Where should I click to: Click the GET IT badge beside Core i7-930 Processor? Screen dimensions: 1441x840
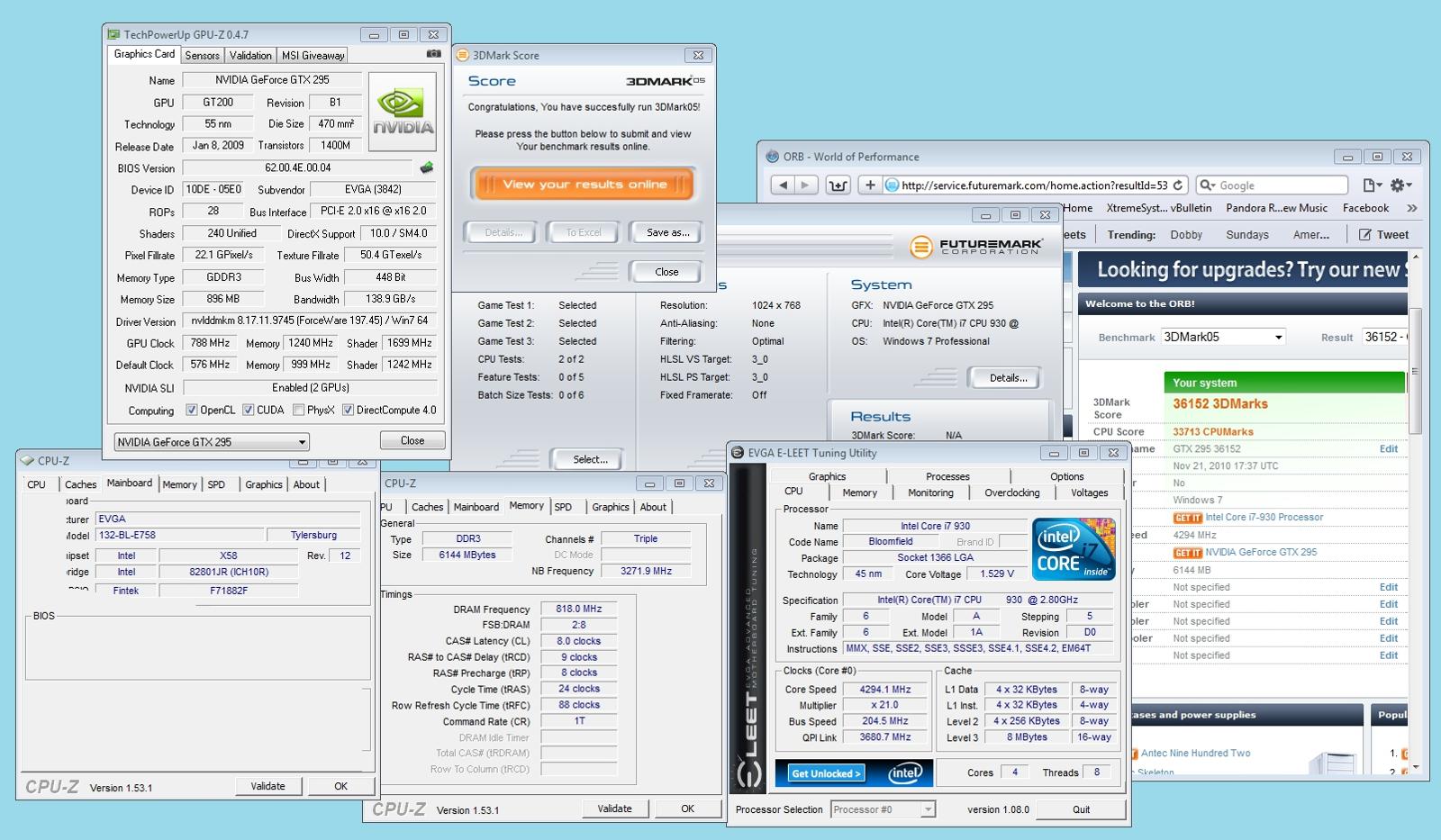click(1187, 518)
